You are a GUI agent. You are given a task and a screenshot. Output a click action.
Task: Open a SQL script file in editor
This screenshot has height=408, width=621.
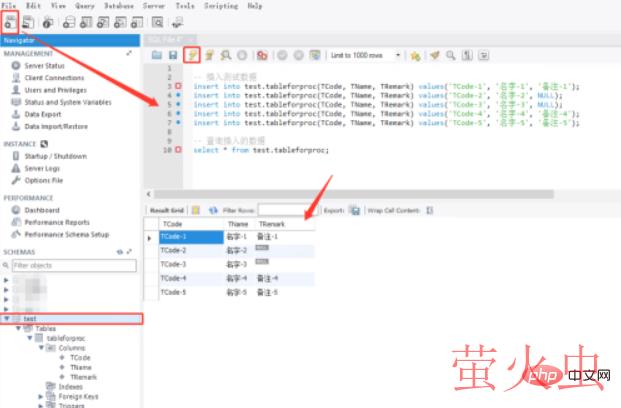[157, 55]
